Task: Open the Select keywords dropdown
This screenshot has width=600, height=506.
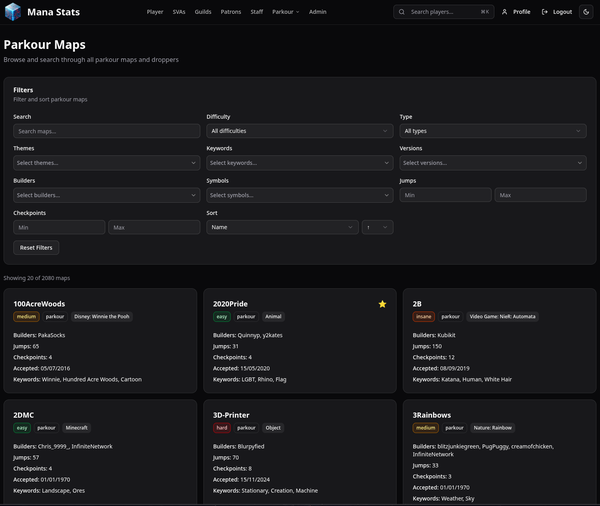Action: pyautogui.click(x=300, y=163)
